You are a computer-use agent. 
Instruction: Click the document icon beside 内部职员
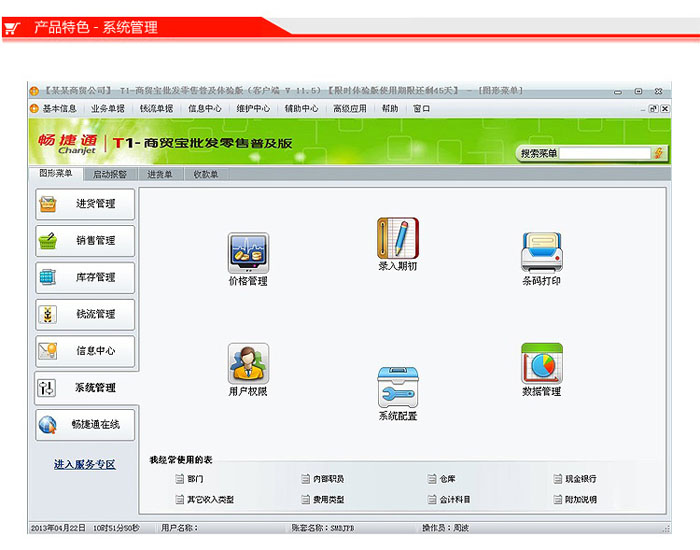point(305,479)
